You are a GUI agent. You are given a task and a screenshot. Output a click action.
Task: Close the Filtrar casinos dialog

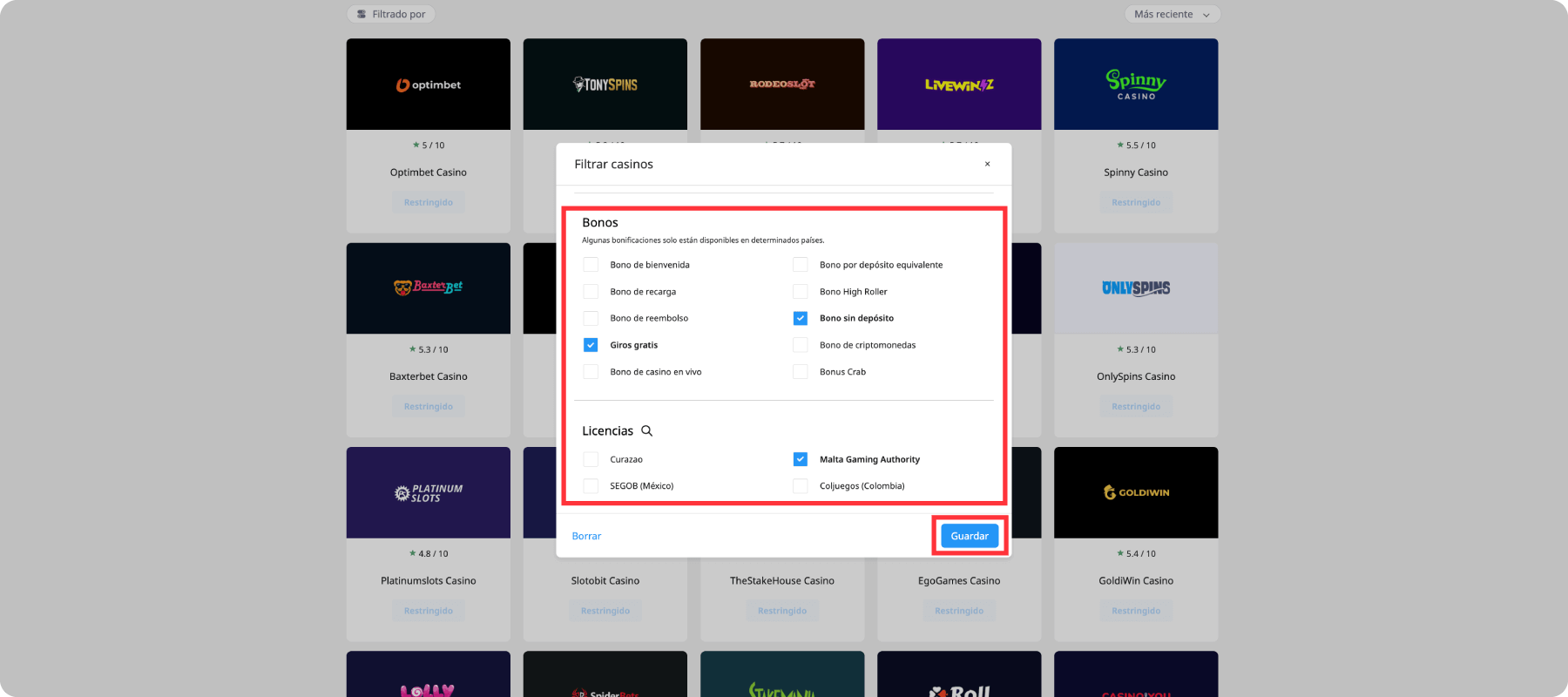(987, 164)
